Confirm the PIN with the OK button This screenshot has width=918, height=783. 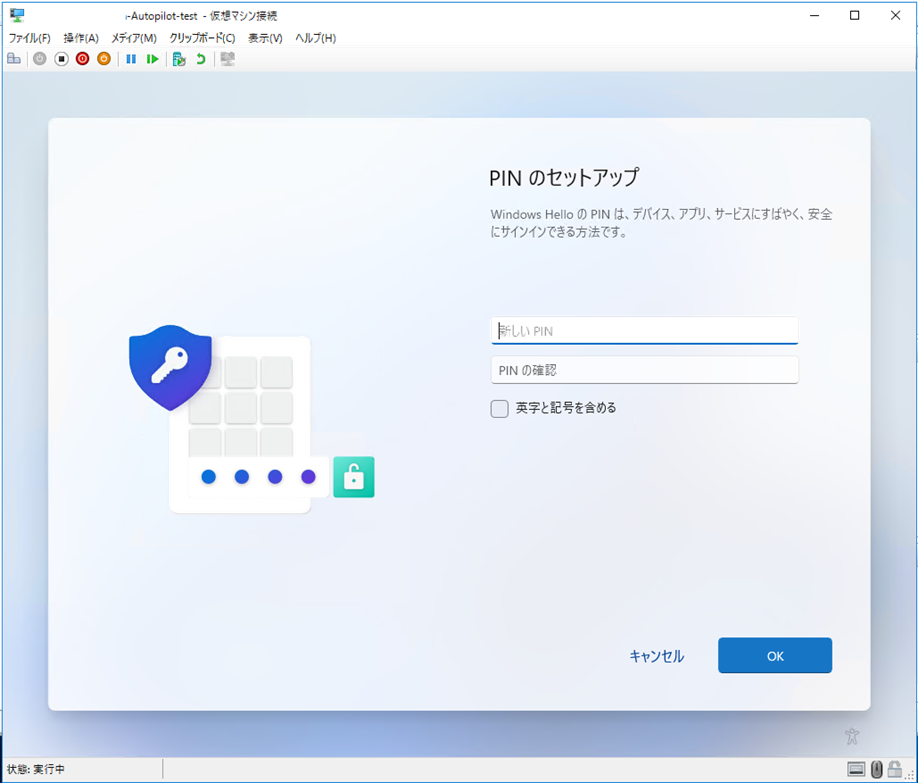(x=775, y=655)
